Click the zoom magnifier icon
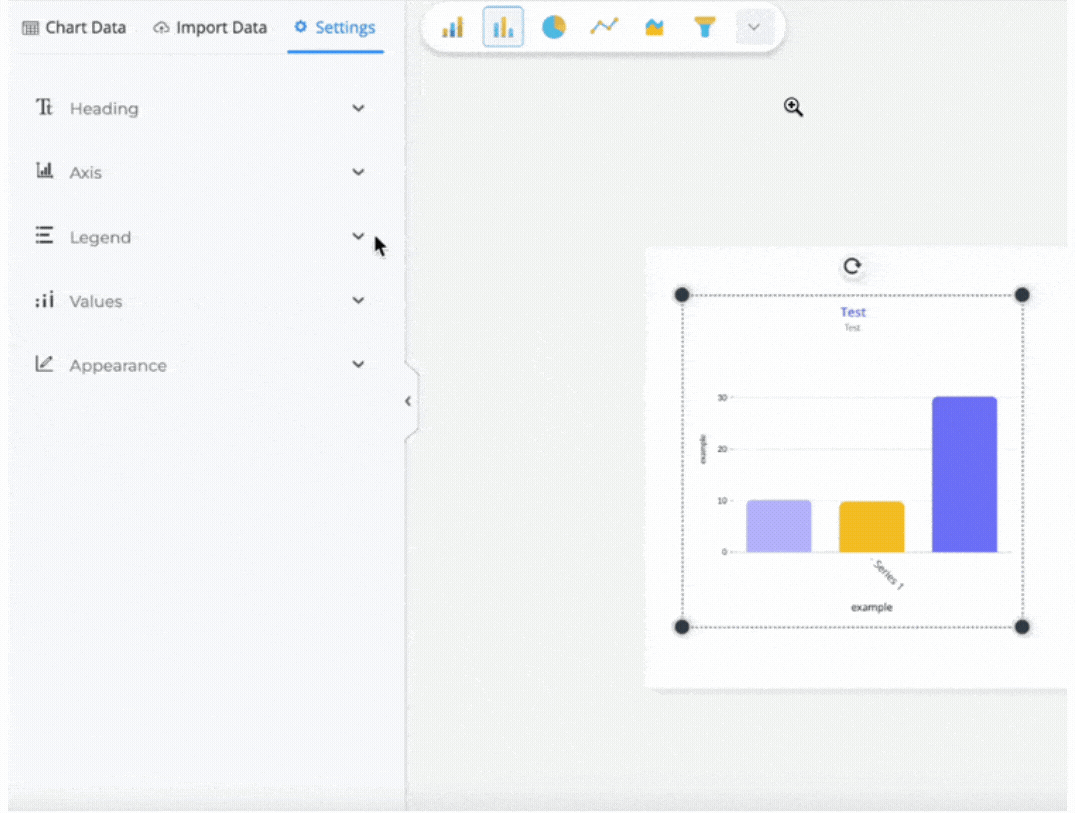1076x814 pixels. click(x=793, y=107)
